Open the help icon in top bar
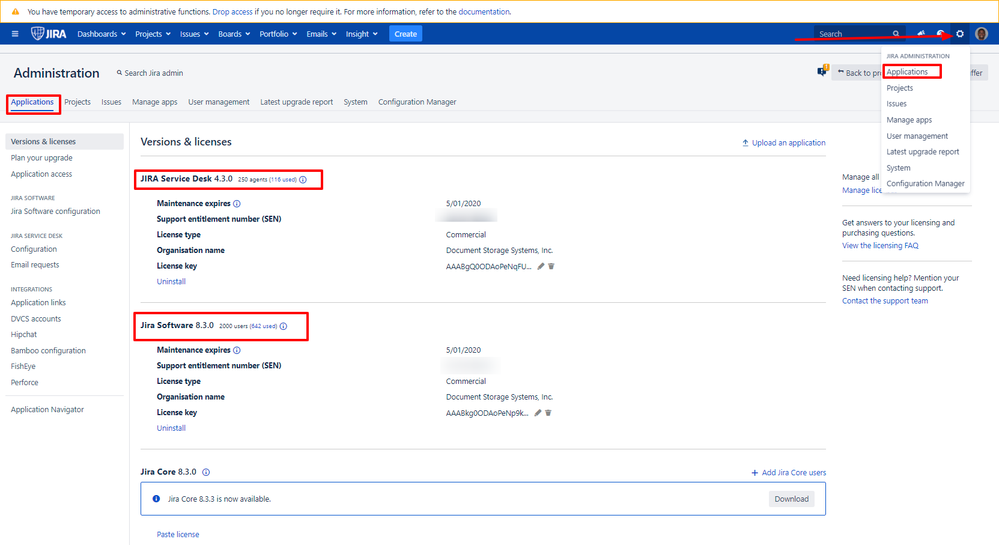The height and width of the screenshot is (545, 999). point(940,34)
